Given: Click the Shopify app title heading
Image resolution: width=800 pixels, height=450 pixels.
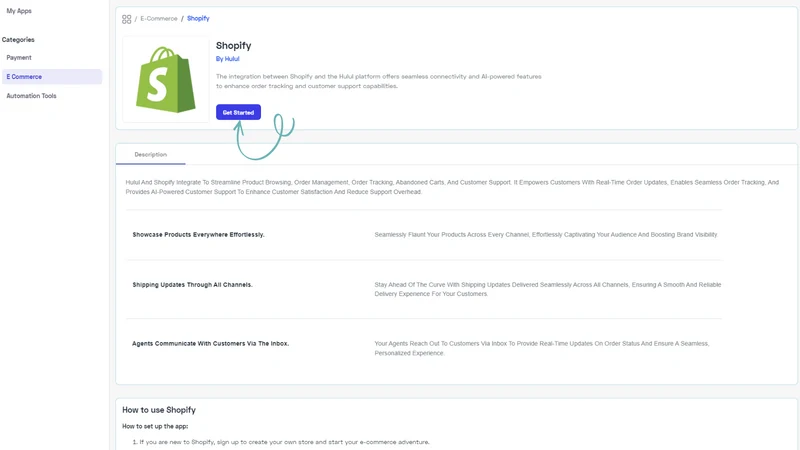Looking at the screenshot, I should click(234, 45).
